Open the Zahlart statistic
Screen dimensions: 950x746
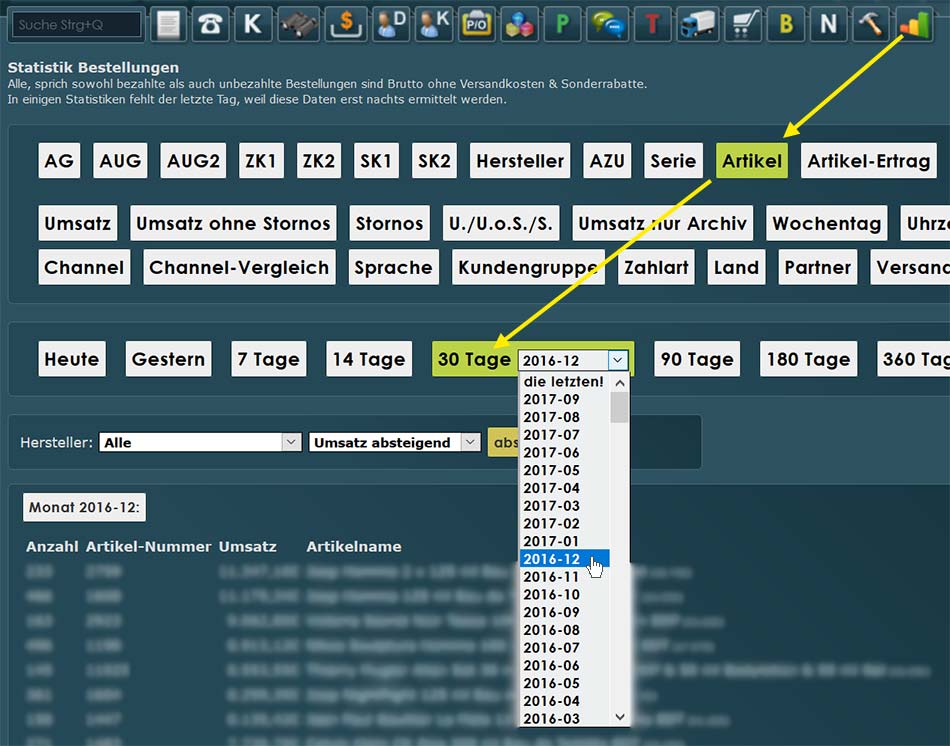click(x=656, y=267)
